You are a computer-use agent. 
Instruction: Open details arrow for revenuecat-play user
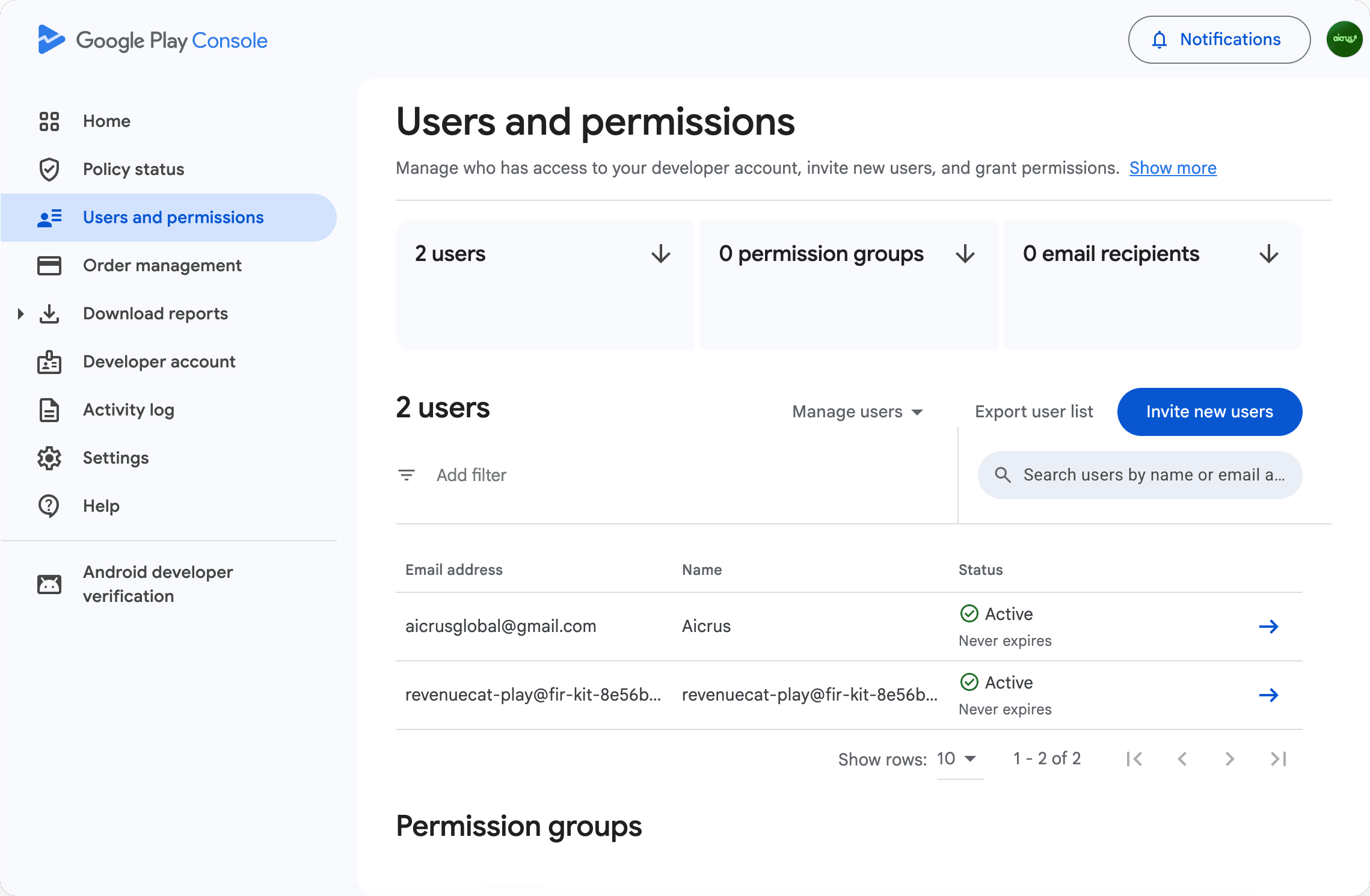click(1269, 695)
